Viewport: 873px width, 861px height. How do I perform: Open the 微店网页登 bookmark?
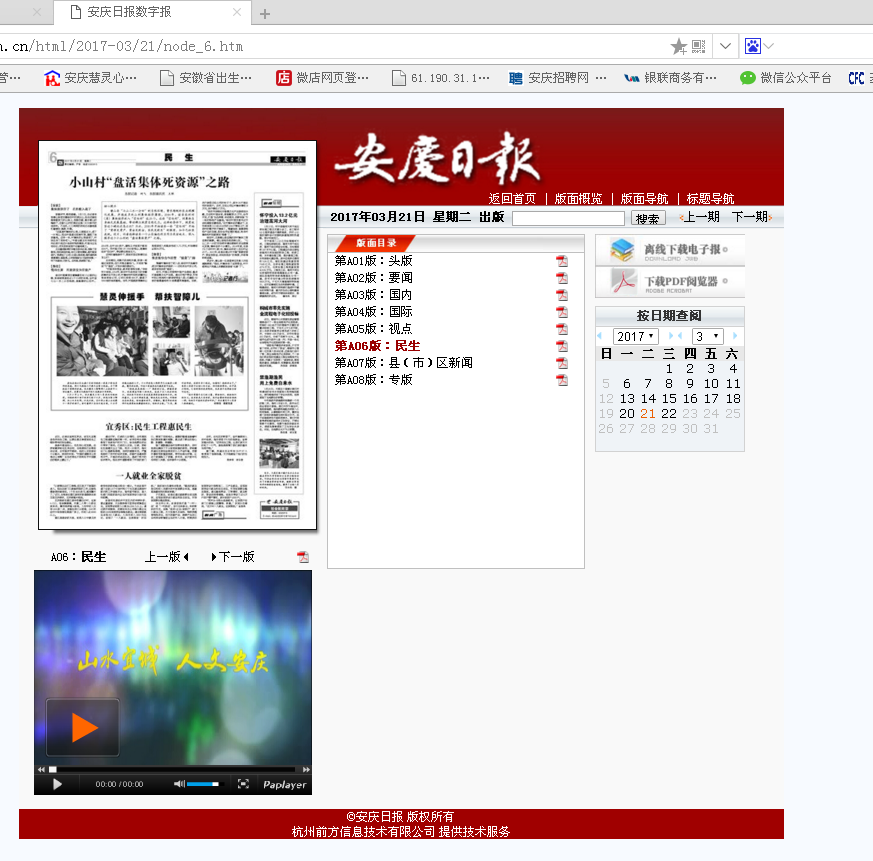click(322, 78)
